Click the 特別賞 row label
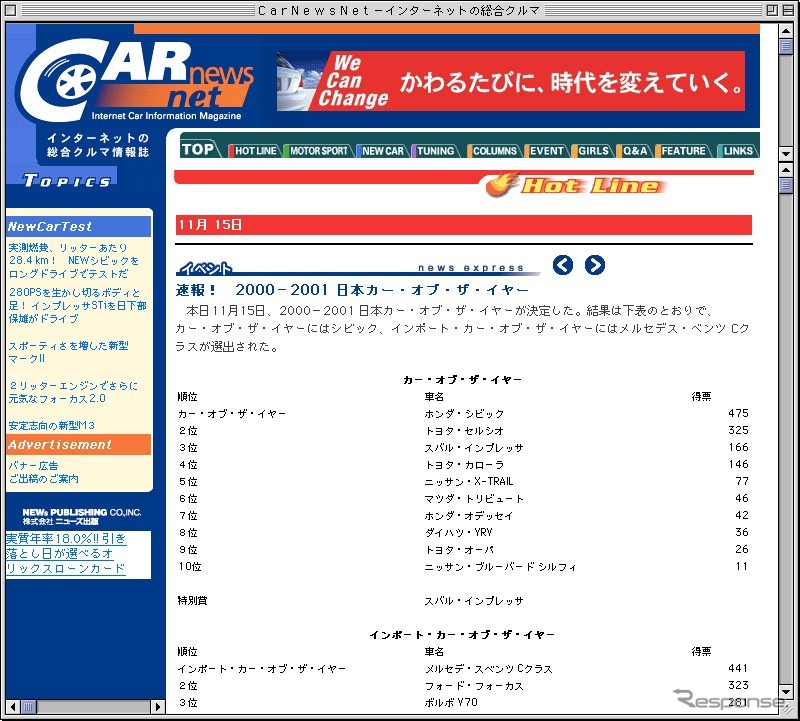The width and height of the screenshot is (800, 721). point(192,601)
